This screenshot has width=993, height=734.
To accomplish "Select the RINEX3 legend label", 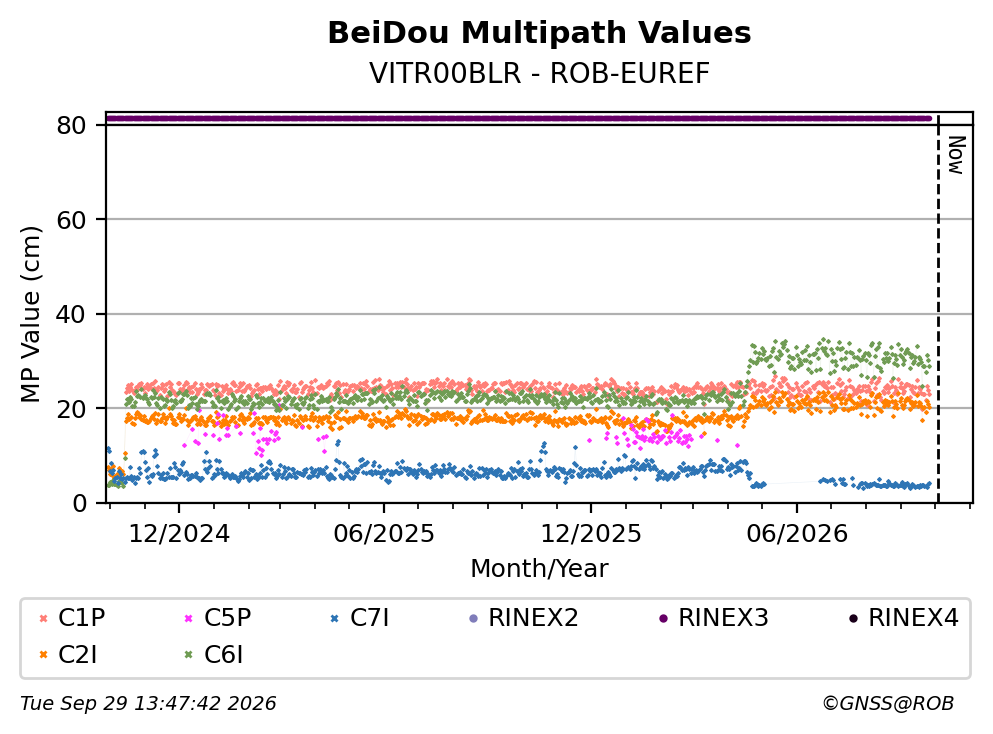I will point(723,617).
